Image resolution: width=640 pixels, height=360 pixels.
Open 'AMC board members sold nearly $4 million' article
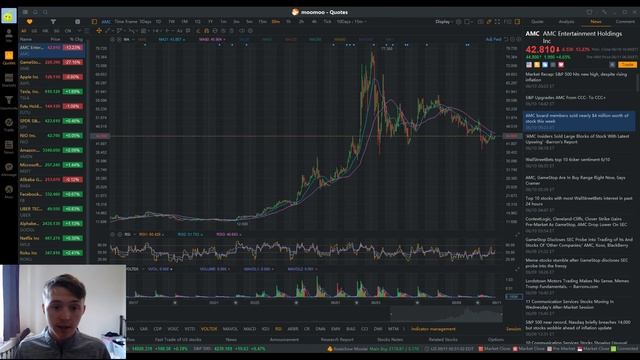point(579,121)
